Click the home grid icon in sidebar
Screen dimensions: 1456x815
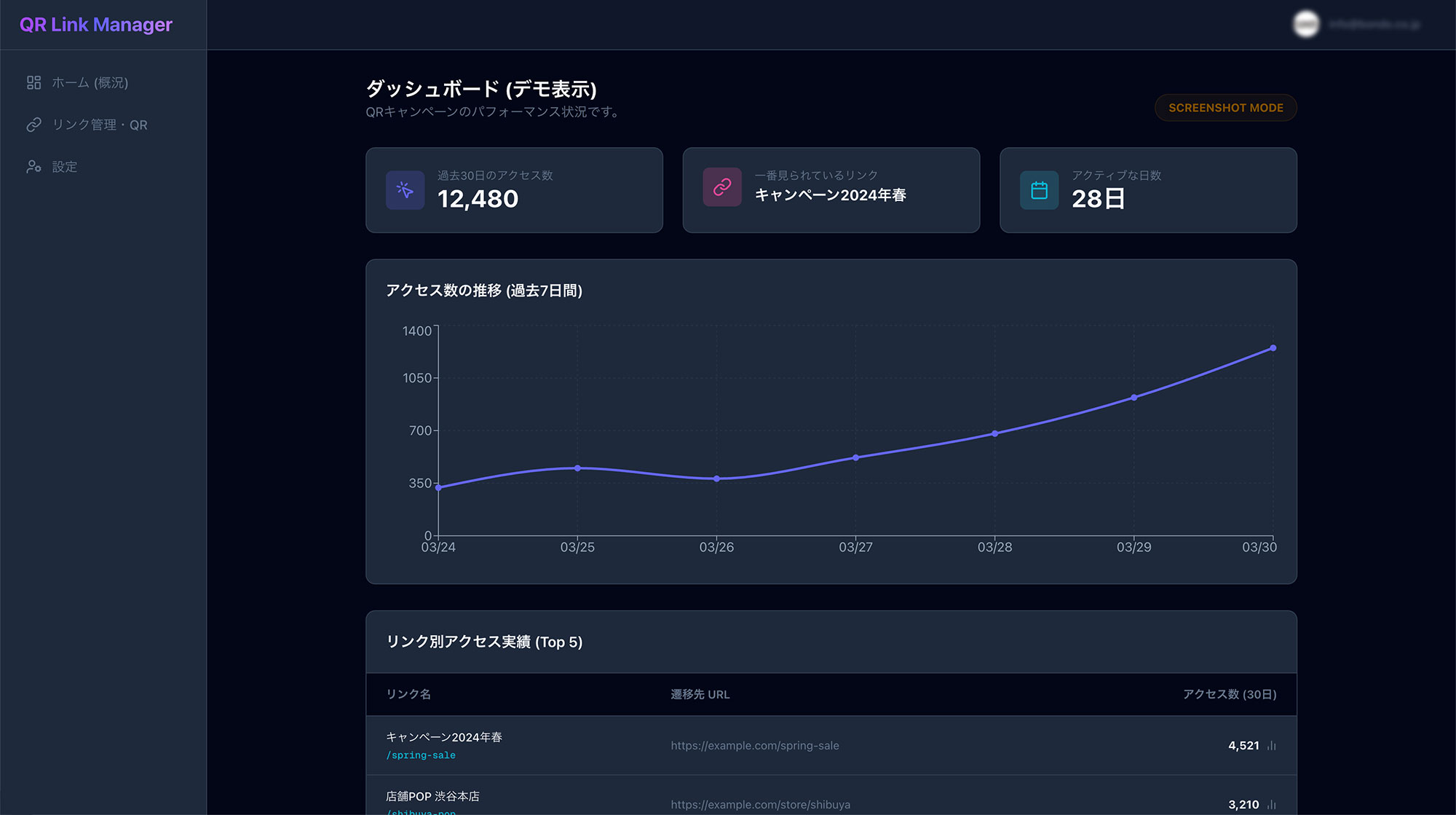pos(33,83)
